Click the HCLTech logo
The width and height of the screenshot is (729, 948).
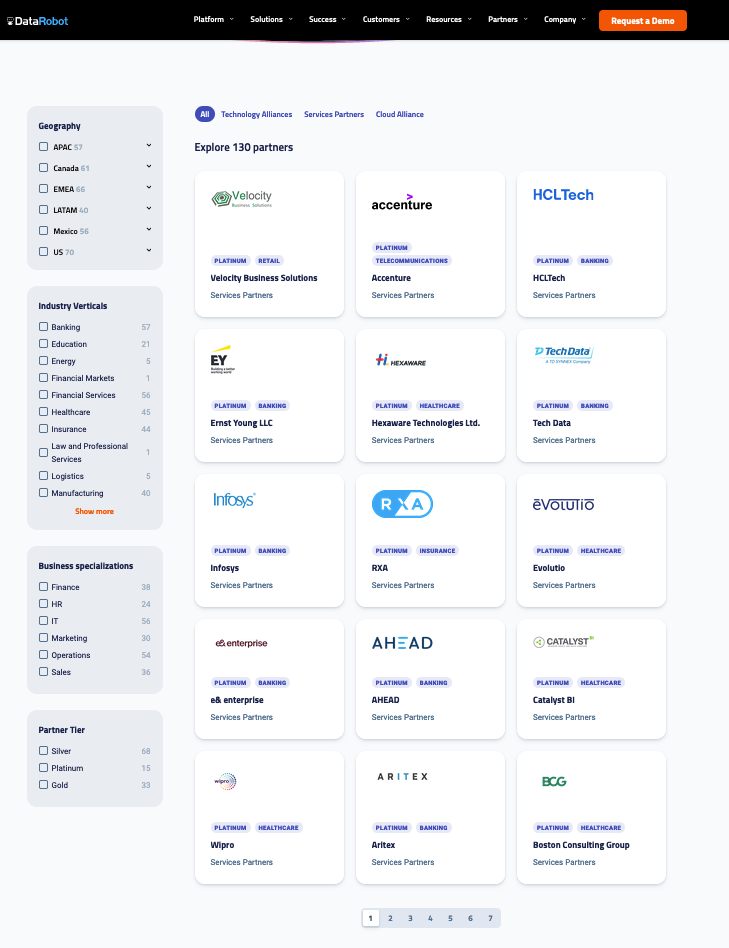pos(563,195)
